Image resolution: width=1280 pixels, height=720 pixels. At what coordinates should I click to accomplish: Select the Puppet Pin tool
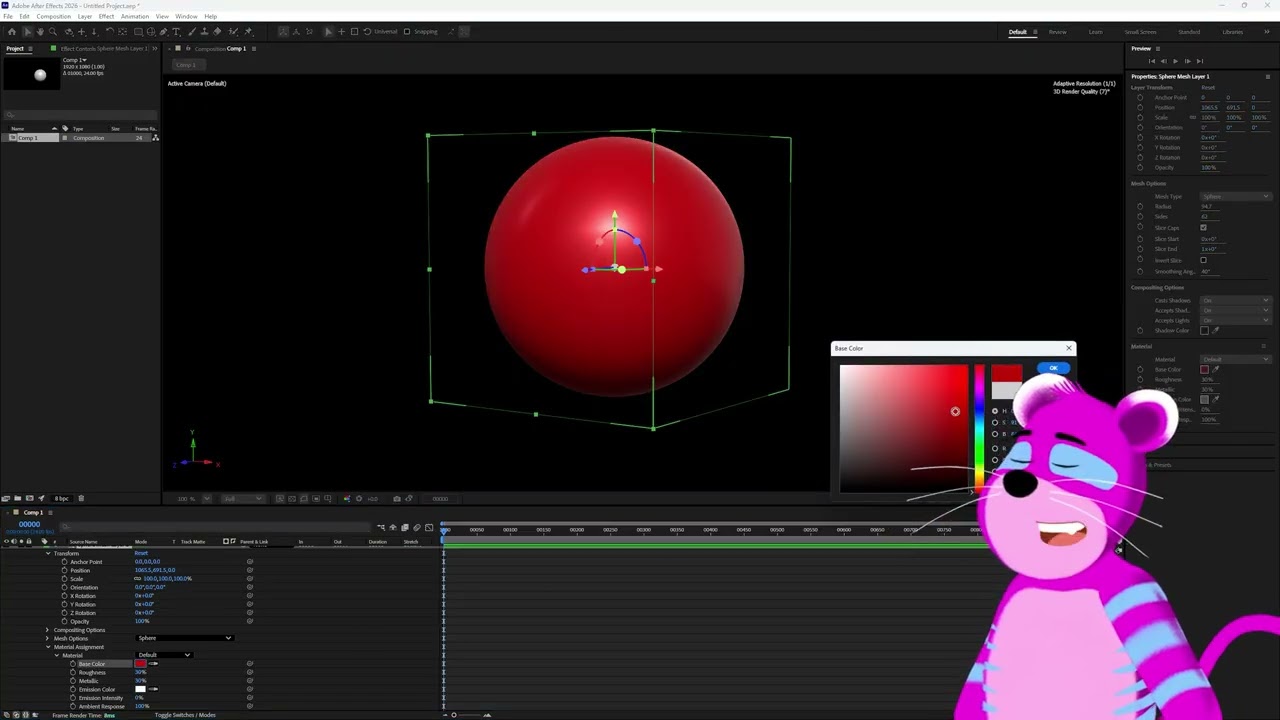coord(248,32)
